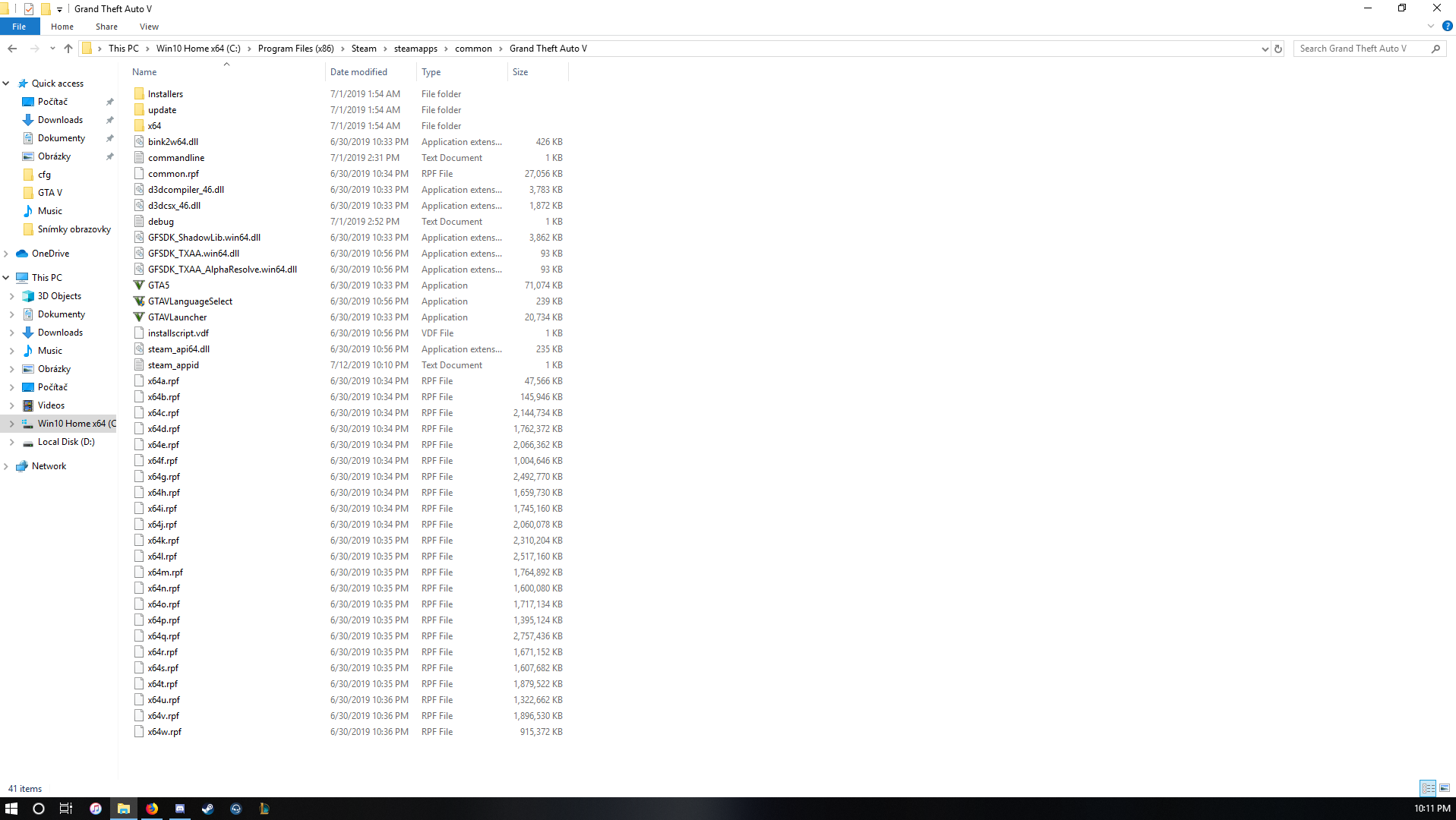Switch to Large icons view layout

coord(1445,788)
